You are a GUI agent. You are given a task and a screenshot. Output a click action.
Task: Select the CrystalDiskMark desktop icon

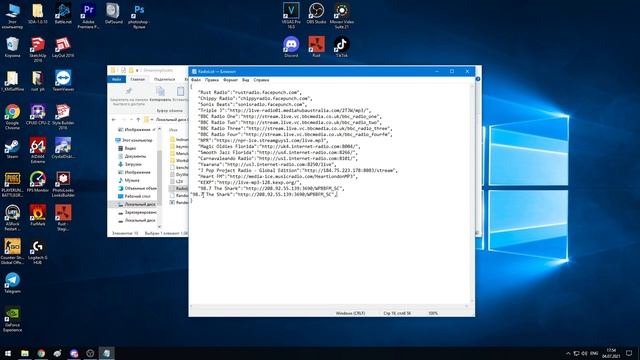[x=63, y=148]
